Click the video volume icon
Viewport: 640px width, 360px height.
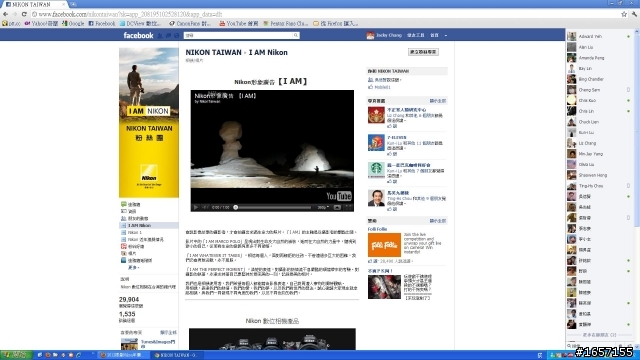click(x=205, y=207)
